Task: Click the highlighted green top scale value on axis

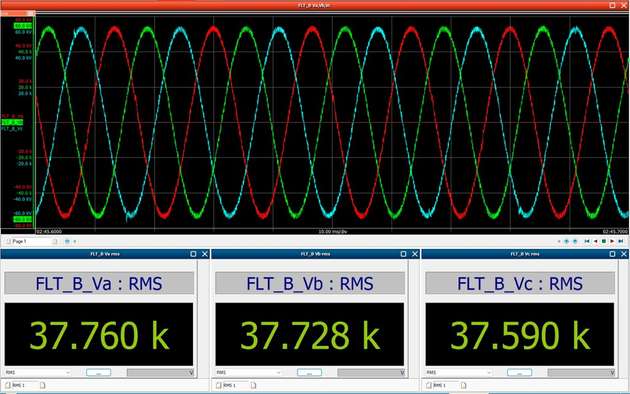Action: (x=23, y=26)
